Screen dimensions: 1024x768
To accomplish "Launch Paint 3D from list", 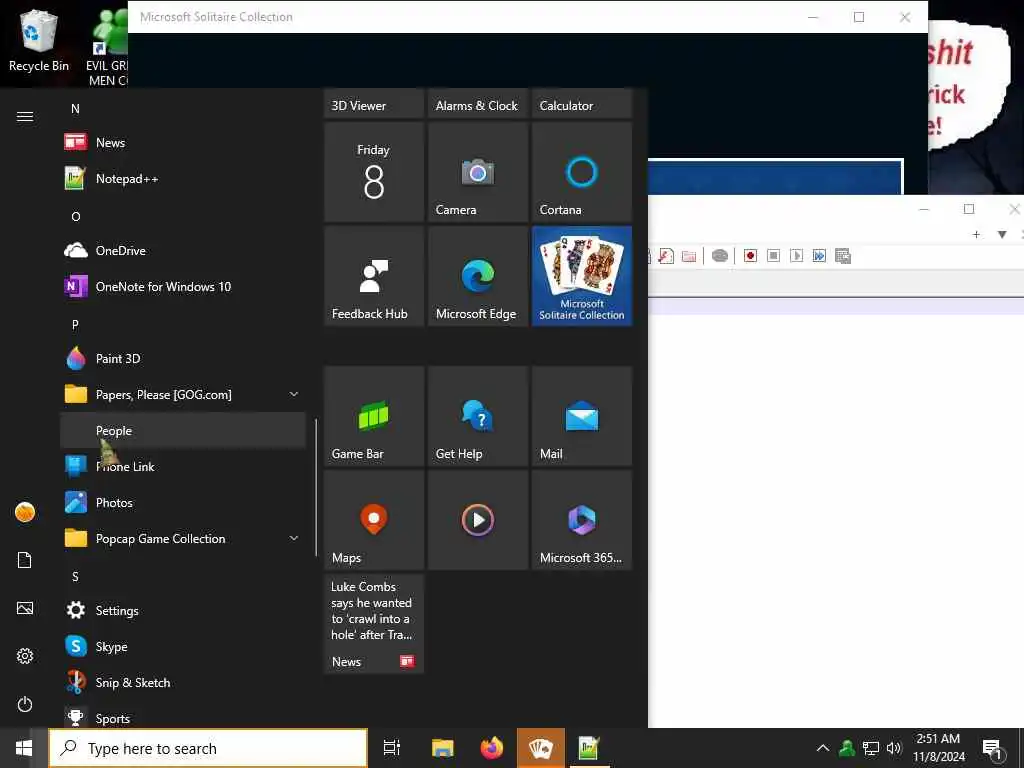I will (182, 359).
